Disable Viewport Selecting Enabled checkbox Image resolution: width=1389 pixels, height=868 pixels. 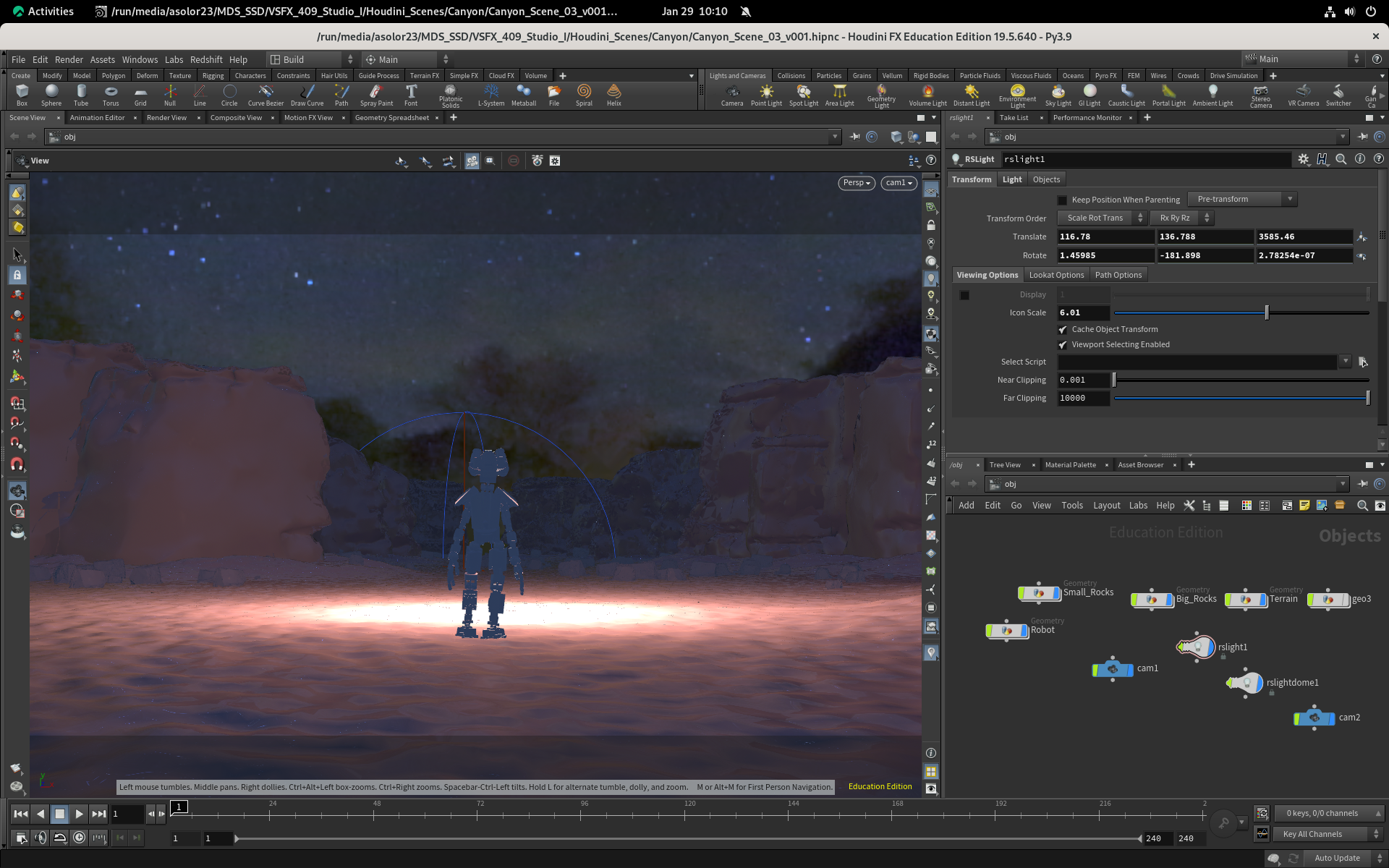1062,345
